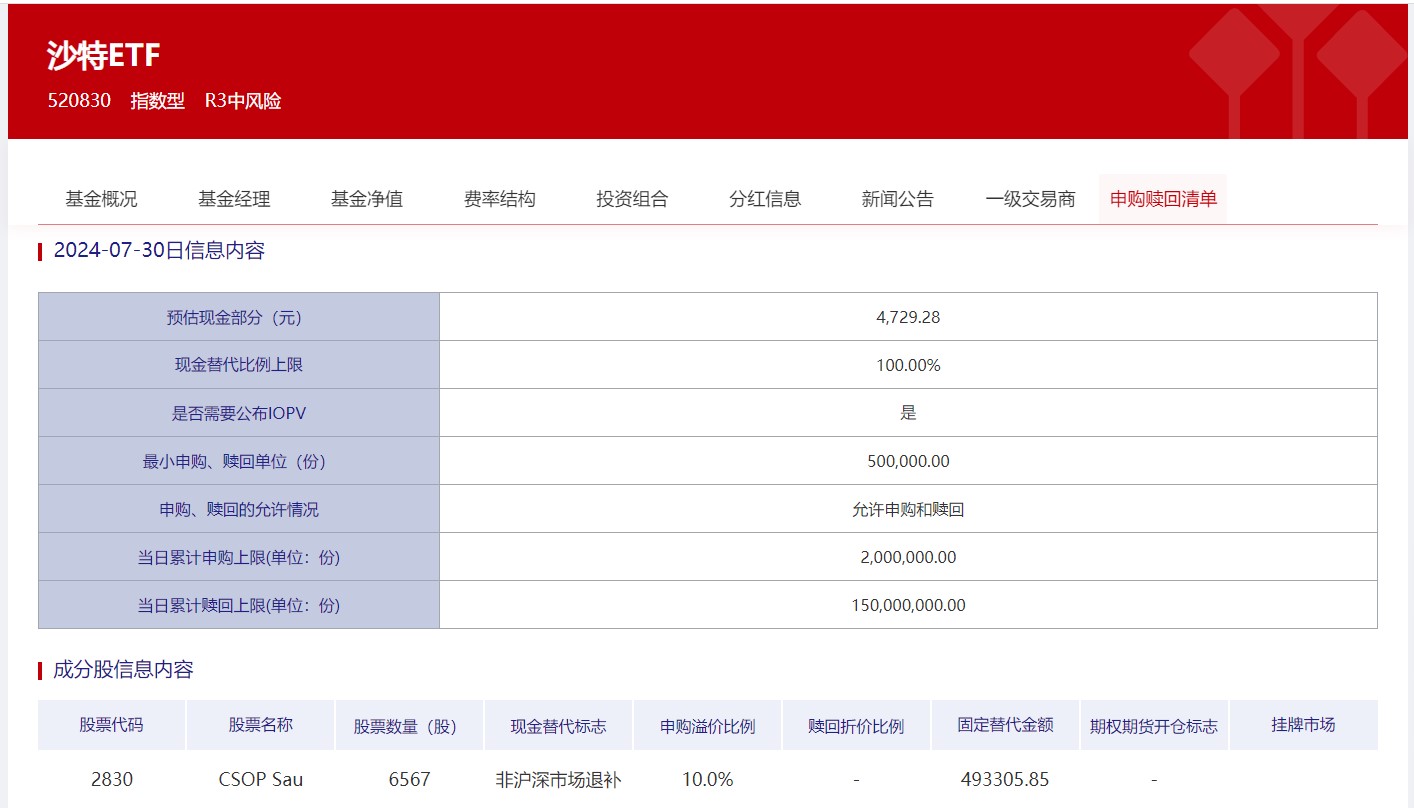The width and height of the screenshot is (1414, 808).
Task: Click the value 4,729.28
Action: (x=908, y=317)
